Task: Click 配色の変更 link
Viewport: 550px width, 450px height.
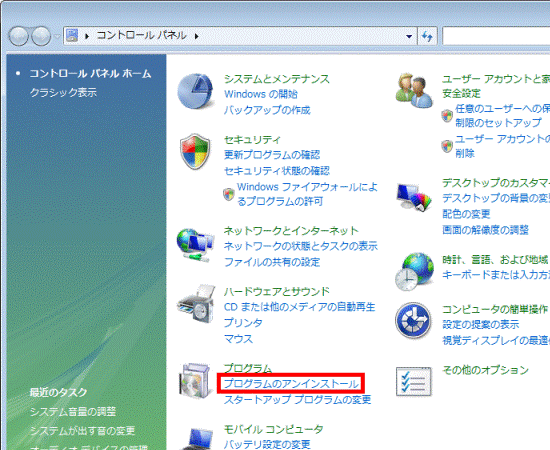Action: pos(467,214)
